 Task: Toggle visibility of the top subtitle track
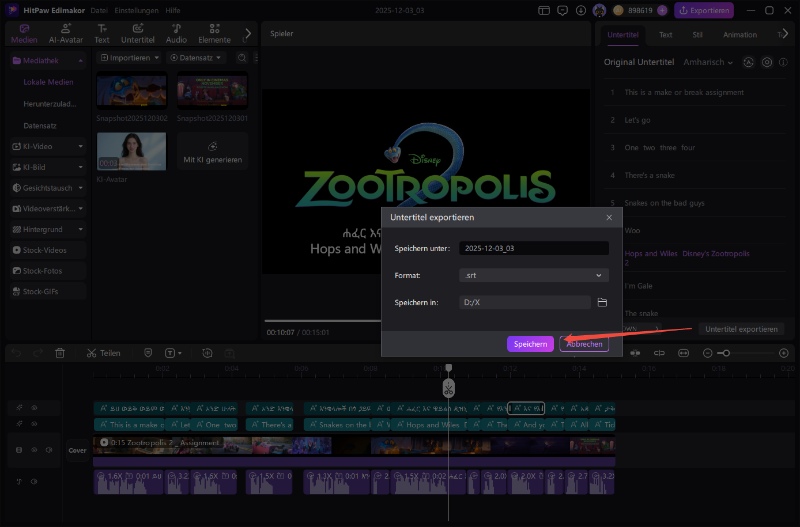coord(33,408)
